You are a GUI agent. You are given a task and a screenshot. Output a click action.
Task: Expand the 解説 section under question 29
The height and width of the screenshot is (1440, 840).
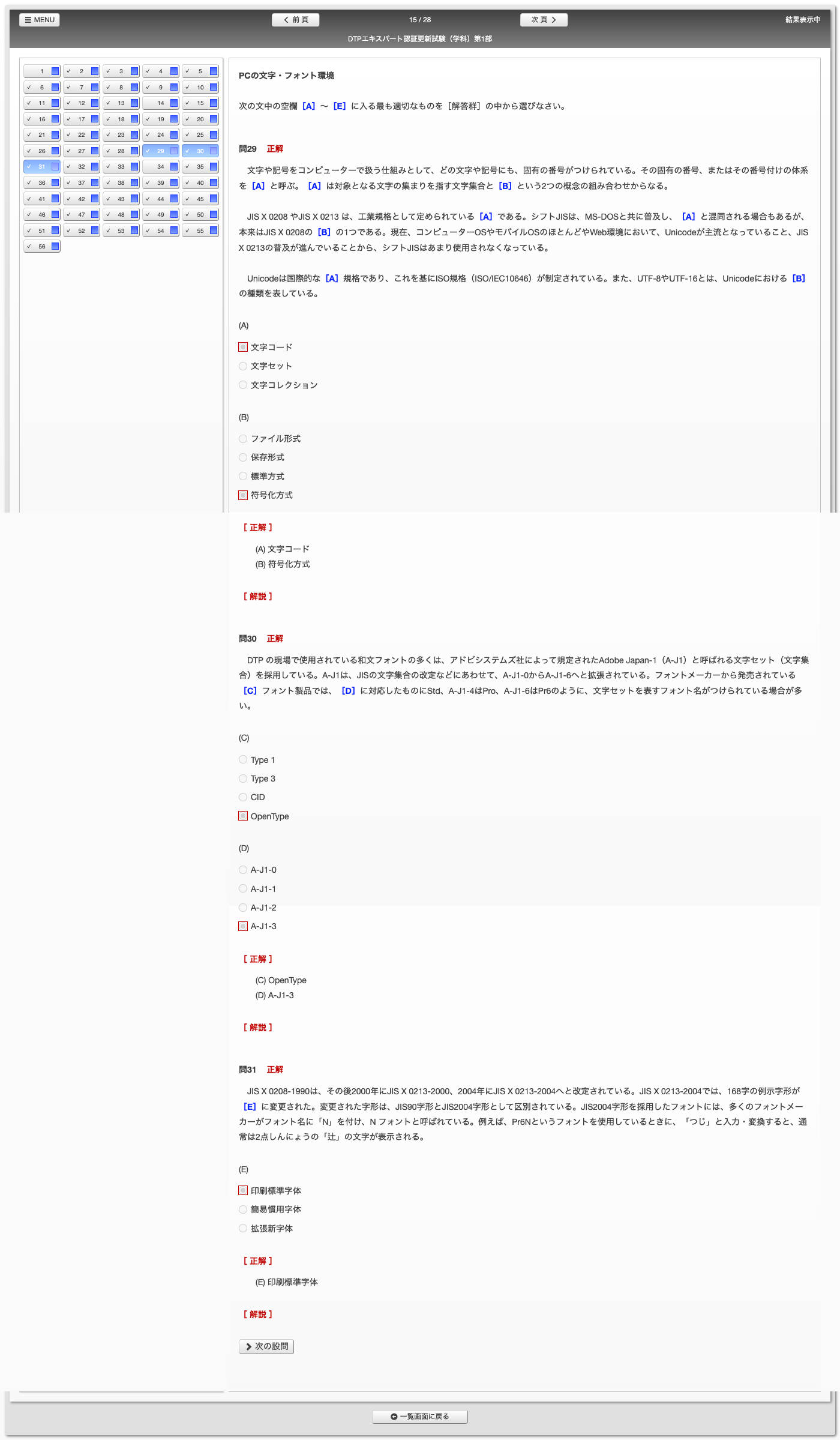pos(258,597)
